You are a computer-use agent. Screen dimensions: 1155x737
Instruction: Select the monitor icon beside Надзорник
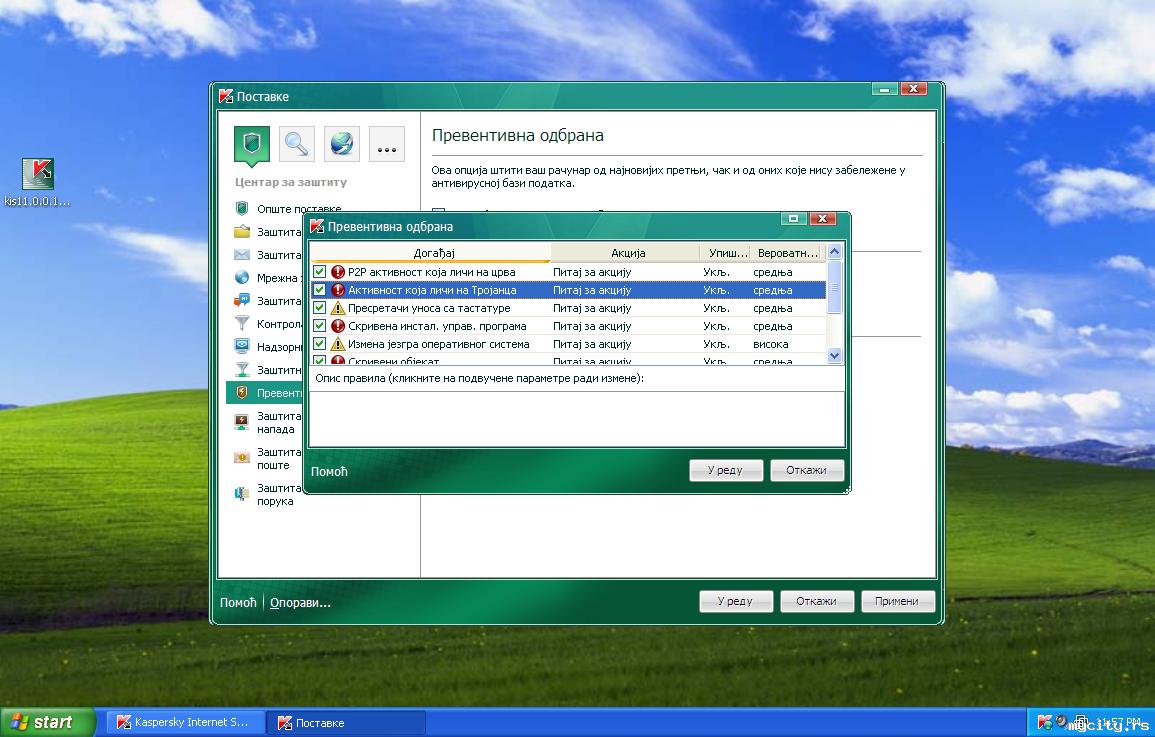point(242,346)
